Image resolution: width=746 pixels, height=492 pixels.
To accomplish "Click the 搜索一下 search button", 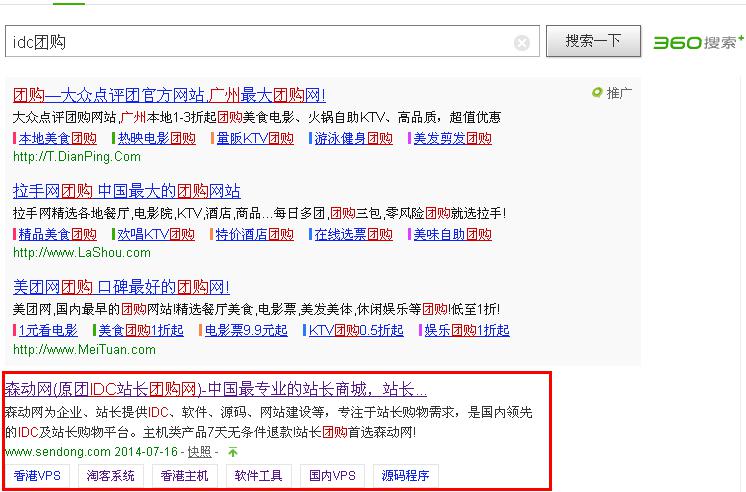I will (x=593, y=41).
